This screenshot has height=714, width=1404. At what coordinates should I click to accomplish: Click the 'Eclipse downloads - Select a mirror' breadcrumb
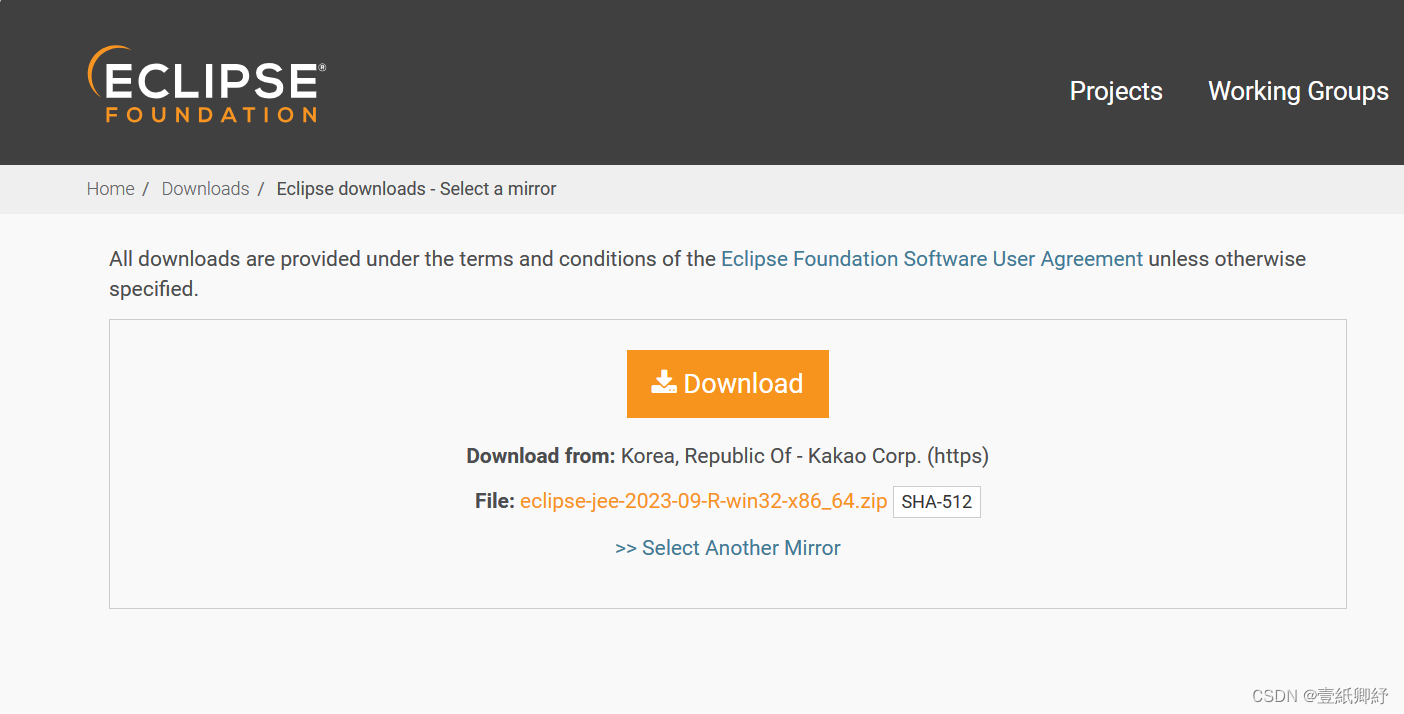tap(416, 189)
